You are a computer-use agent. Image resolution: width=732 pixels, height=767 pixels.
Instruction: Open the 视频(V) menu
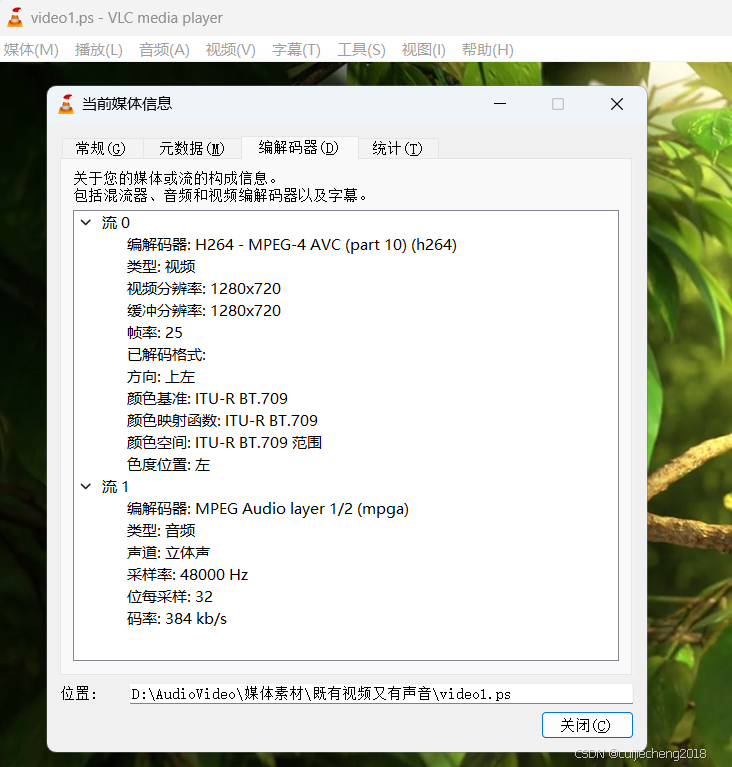click(x=230, y=50)
